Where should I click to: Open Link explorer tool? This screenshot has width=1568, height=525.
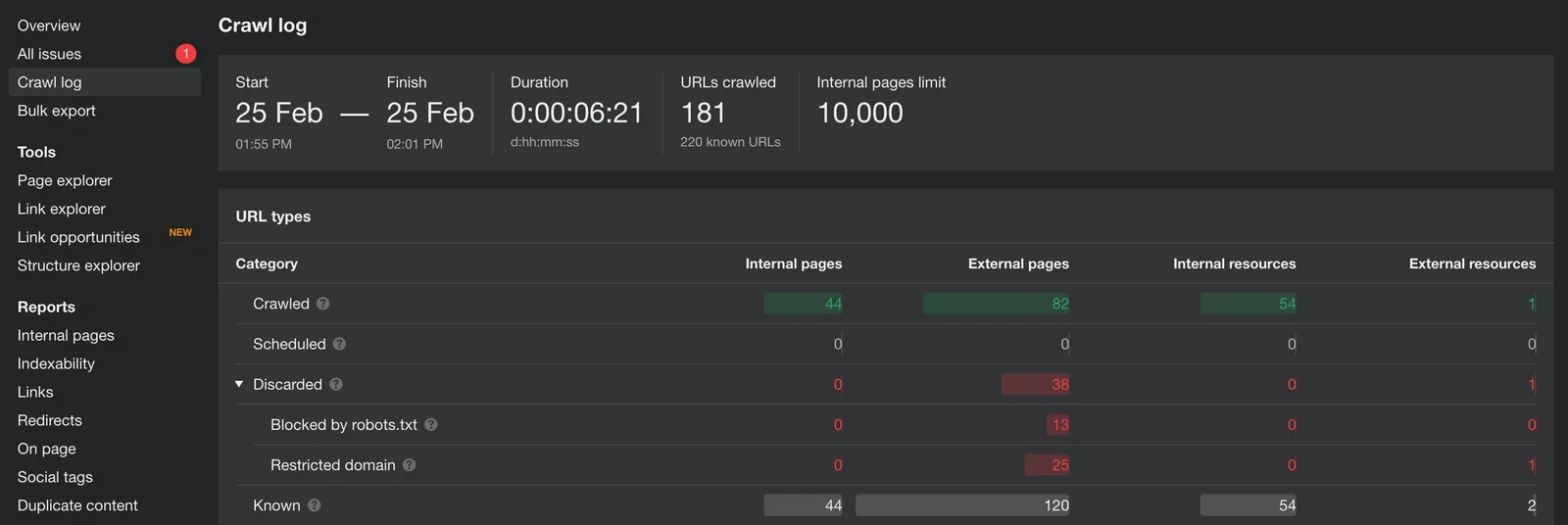[61, 209]
